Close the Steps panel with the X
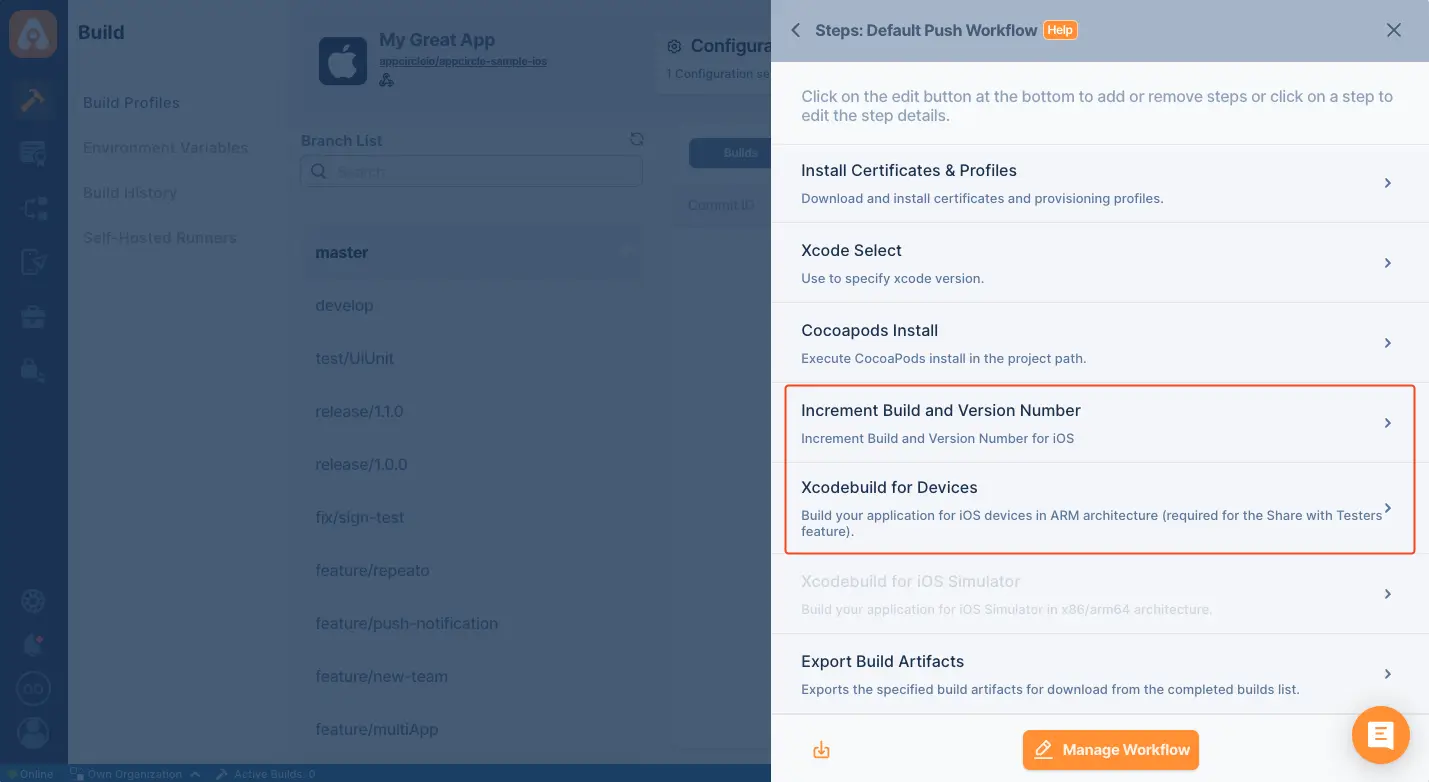The image size is (1429, 782). pyautogui.click(x=1394, y=30)
